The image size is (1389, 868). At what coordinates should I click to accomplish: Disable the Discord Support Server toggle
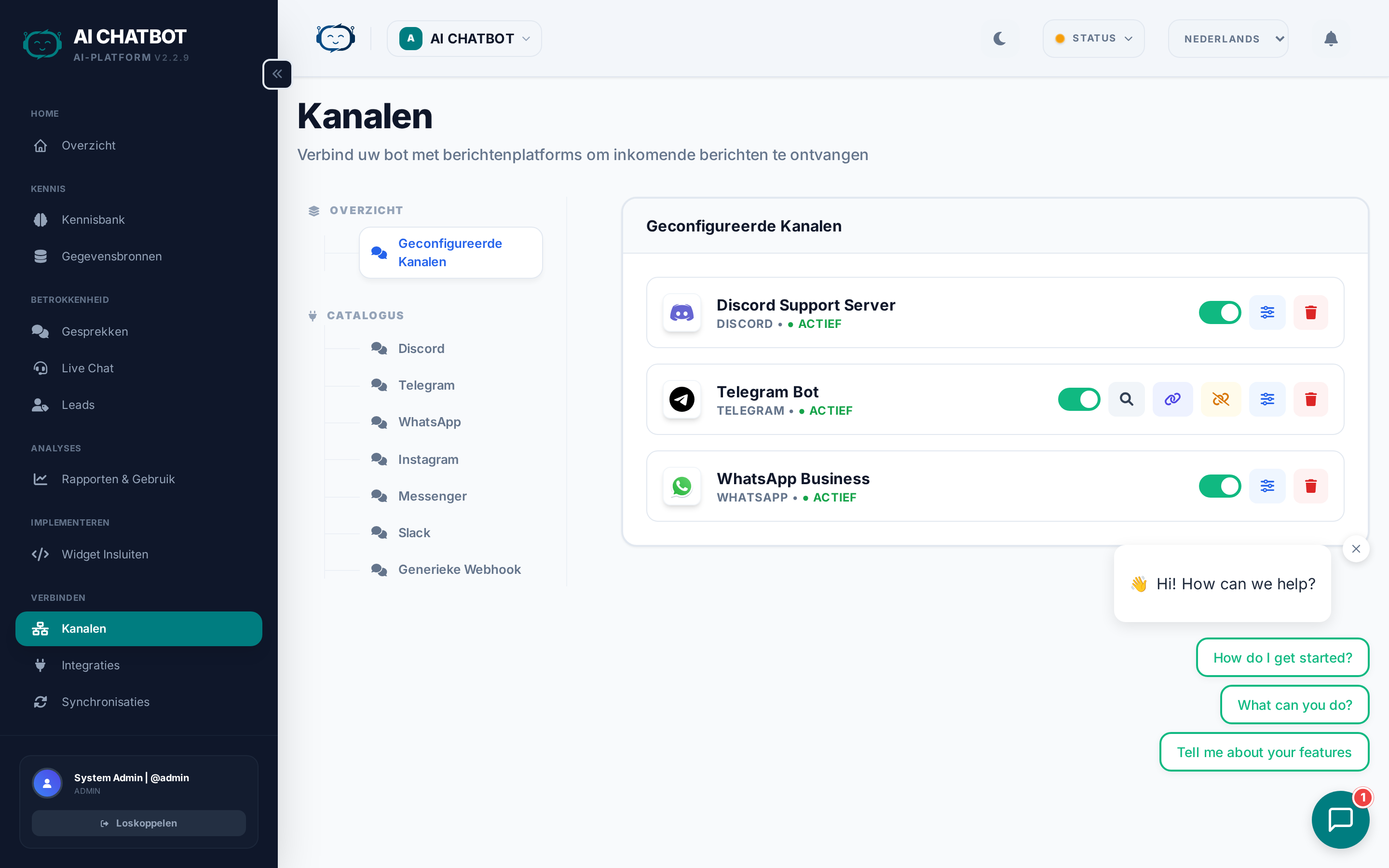point(1219,312)
